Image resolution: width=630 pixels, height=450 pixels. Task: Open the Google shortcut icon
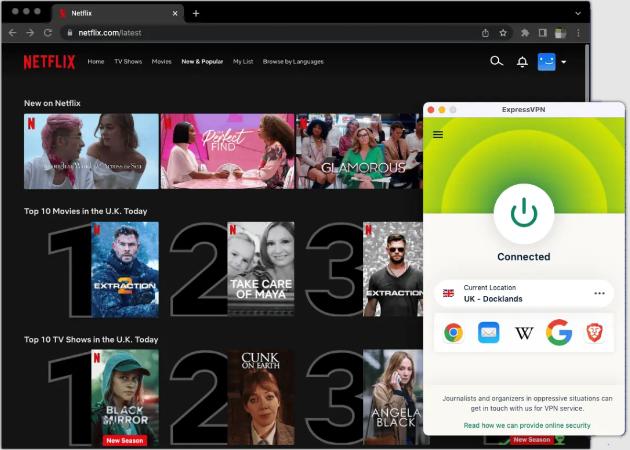[x=559, y=333]
